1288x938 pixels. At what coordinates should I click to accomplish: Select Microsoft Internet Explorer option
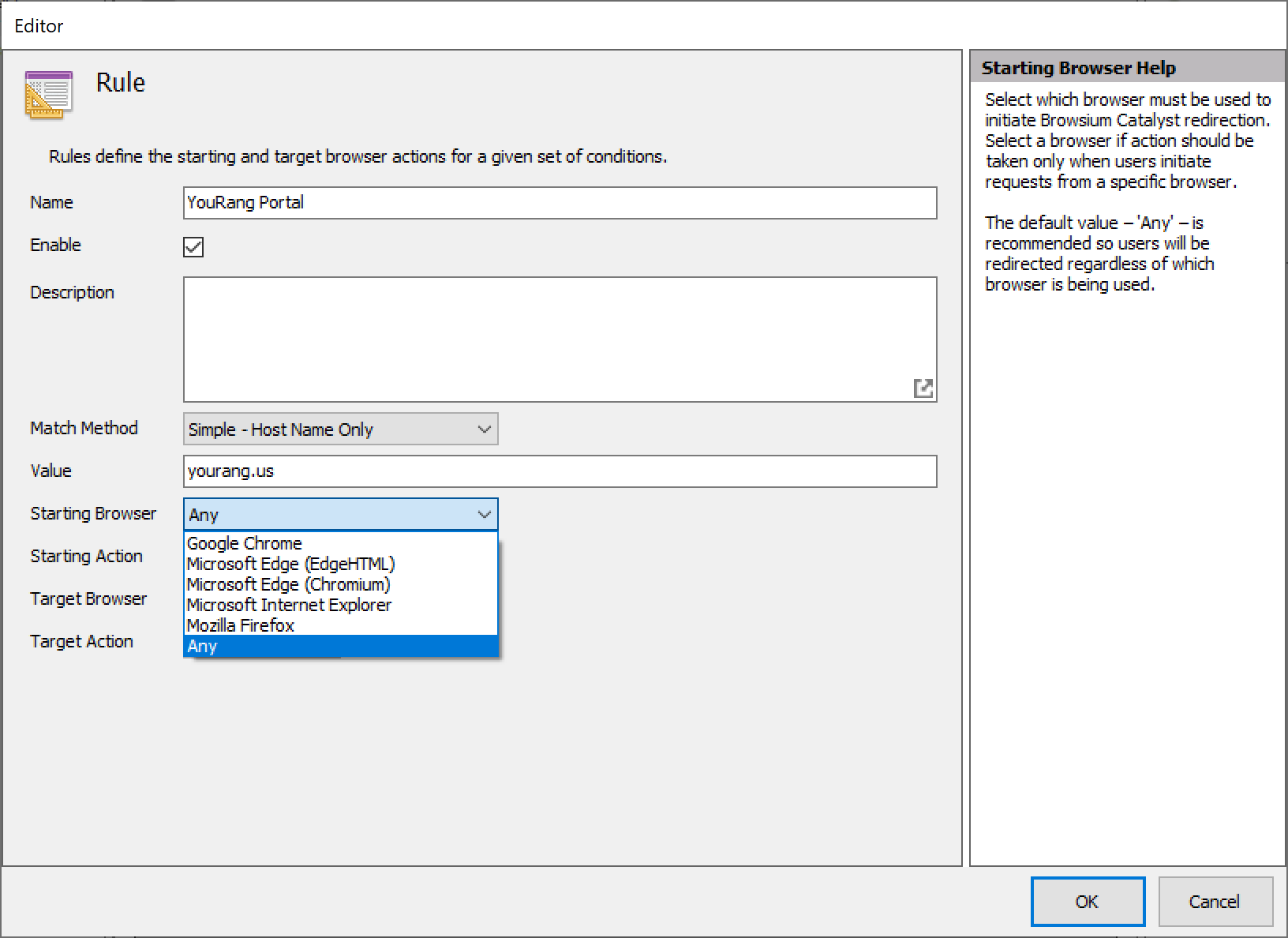289,605
